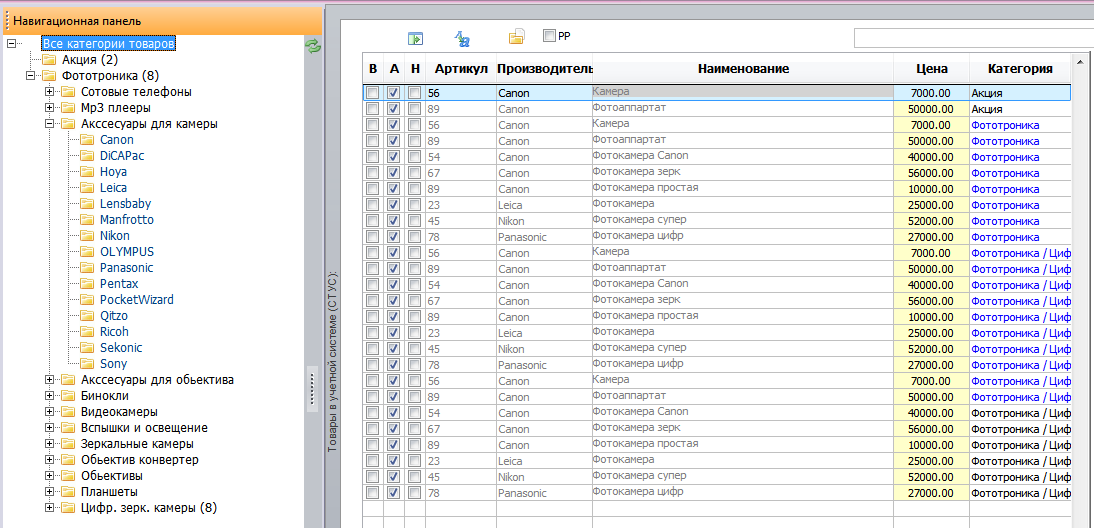
Task: Expand the Вспышки и освещение node
Action: (49, 428)
